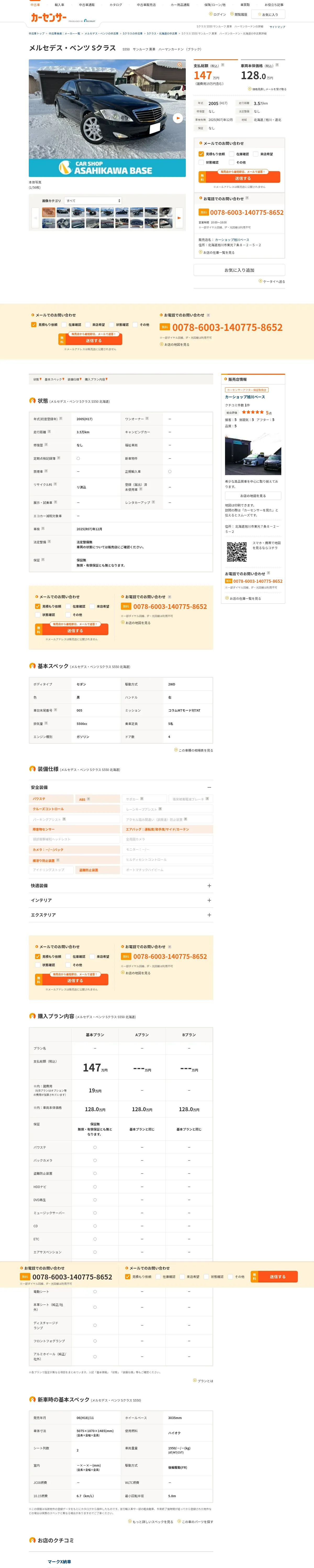This screenshot has width=314, height=1568.
Task: Open the help icon beside 支払総額 (税込) at top
Action: [x=222, y=65]
